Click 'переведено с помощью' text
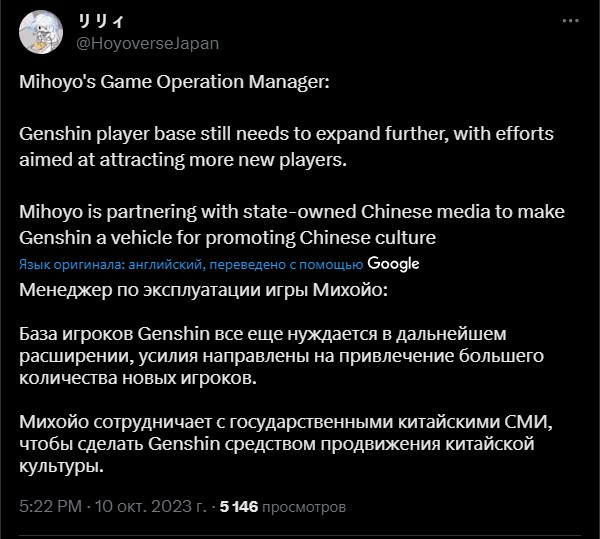Image resolution: width=600 pixels, height=539 pixels. click(298, 264)
